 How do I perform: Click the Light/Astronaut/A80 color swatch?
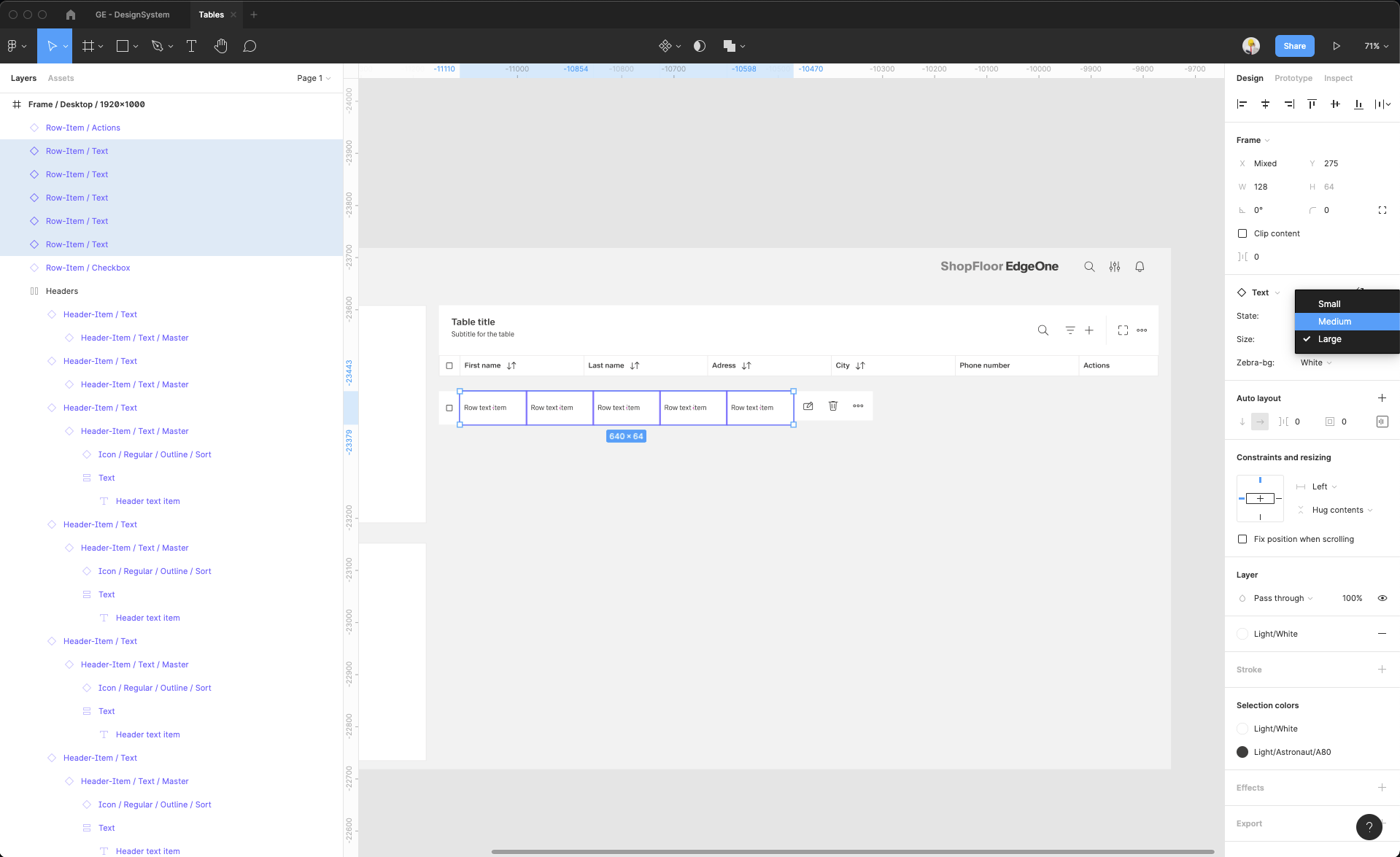[1242, 752]
